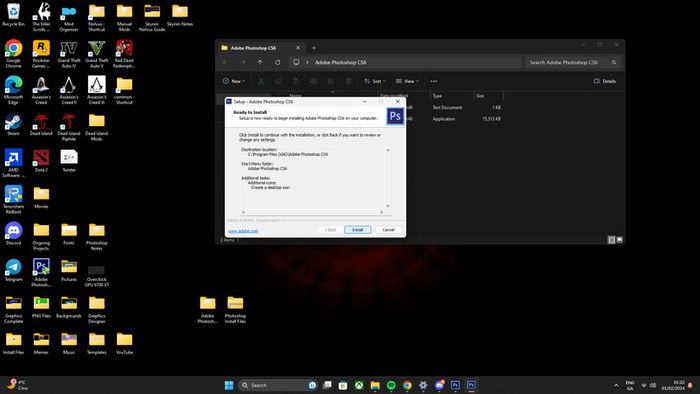The width and height of the screenshot is (700, 394).
Task: Click the Search Adobe Photoshop CS6 field
Action: pyautogui.click(x=573, y=62)
